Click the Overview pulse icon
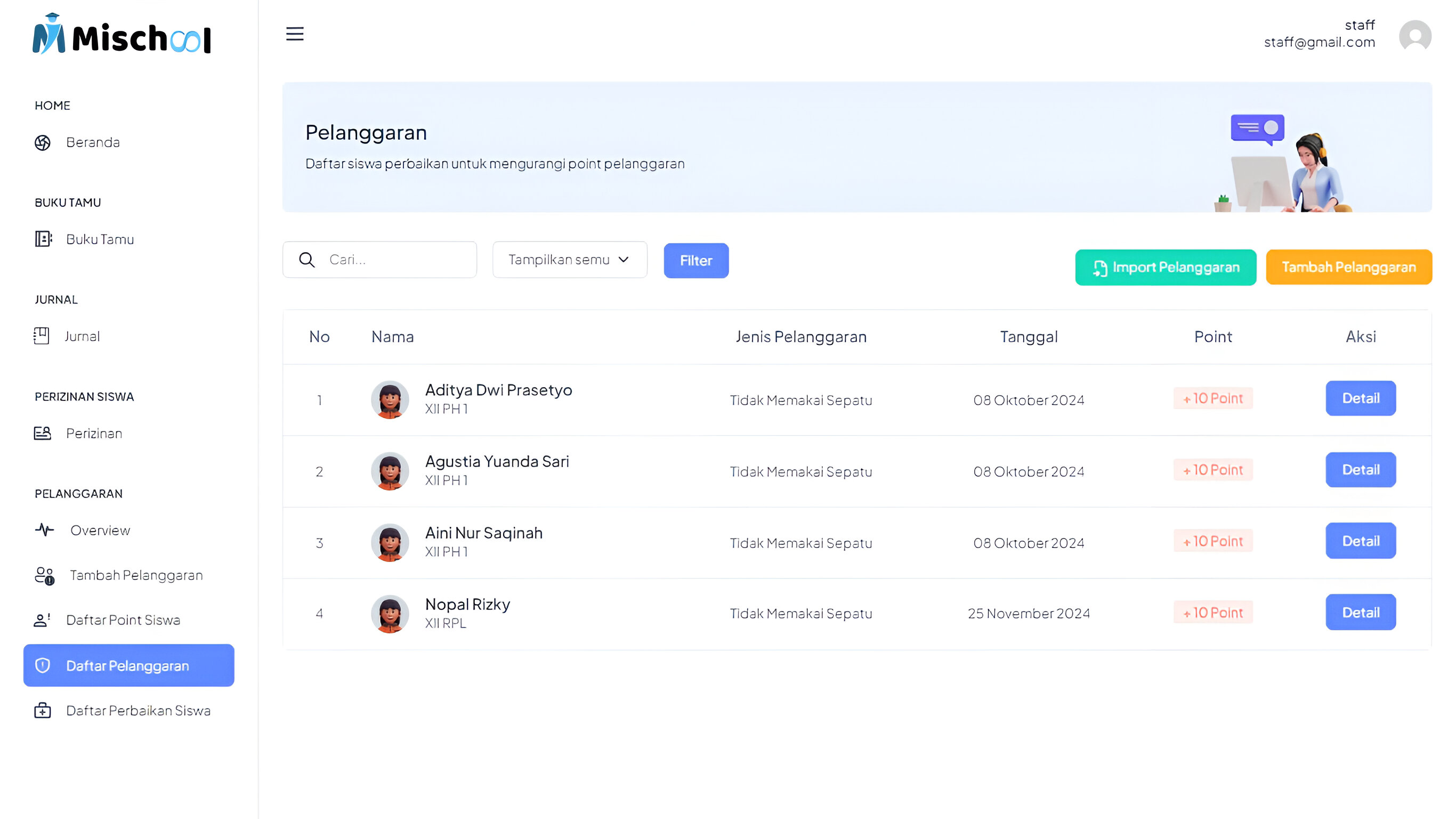Image resolution: width=1456 pixels, height=819 pixels. tap(45, 530)
